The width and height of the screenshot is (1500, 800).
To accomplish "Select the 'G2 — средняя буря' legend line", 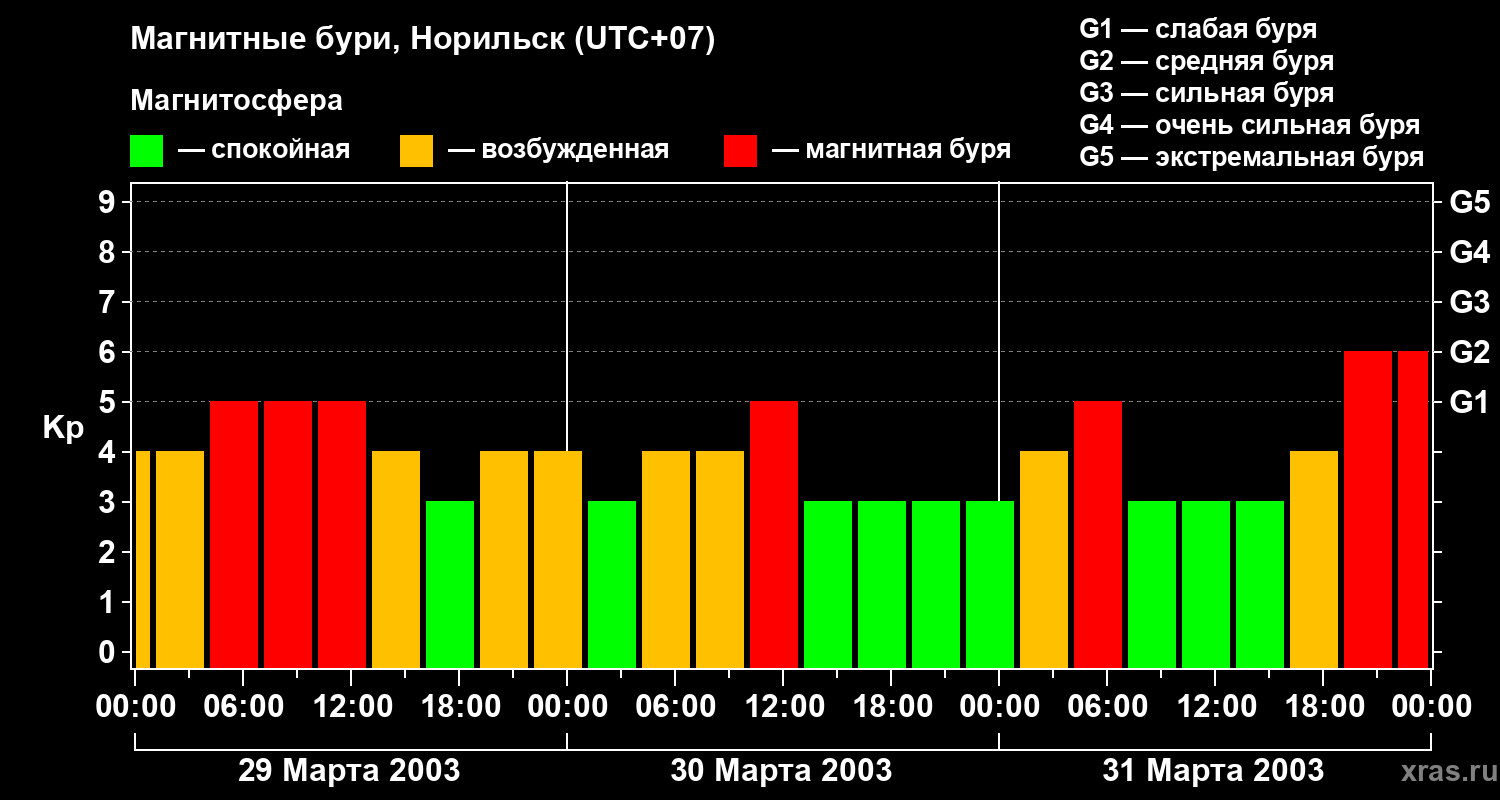I will [x=1206, y=61].
